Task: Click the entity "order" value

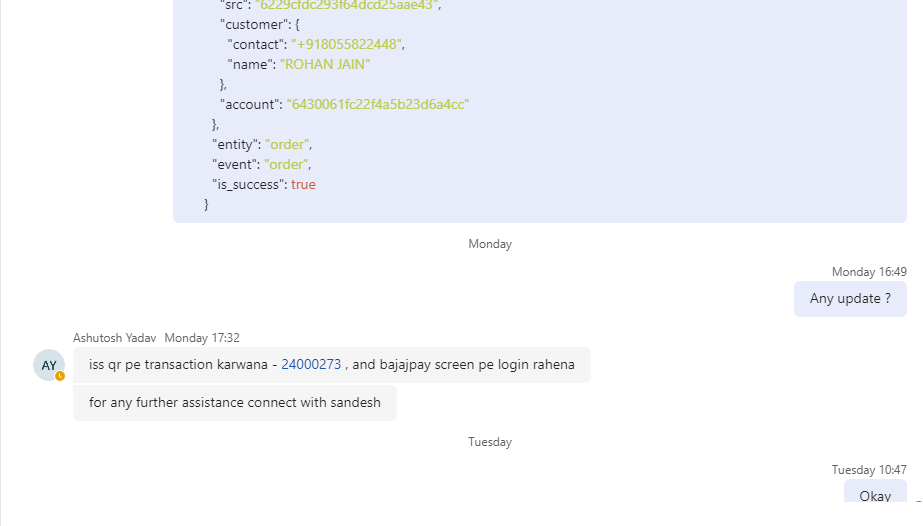Action: (288, 144)
